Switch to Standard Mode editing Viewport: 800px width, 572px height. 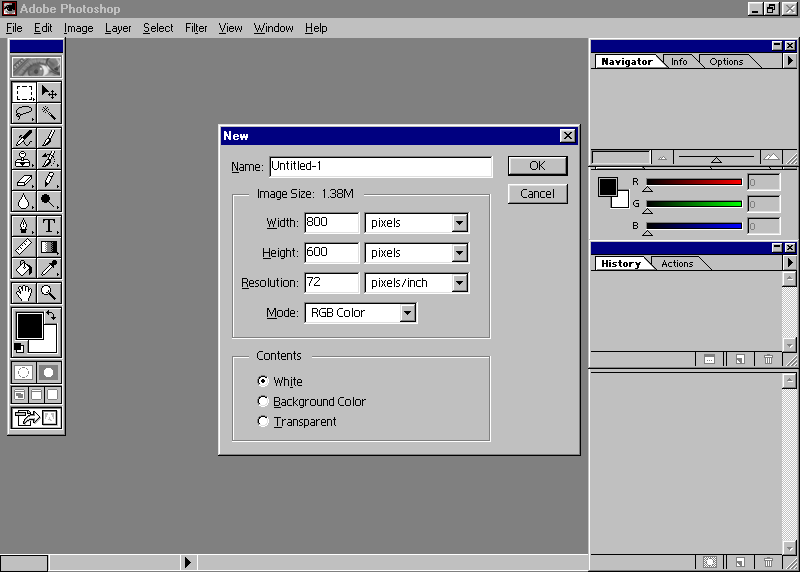coord(23,372)
